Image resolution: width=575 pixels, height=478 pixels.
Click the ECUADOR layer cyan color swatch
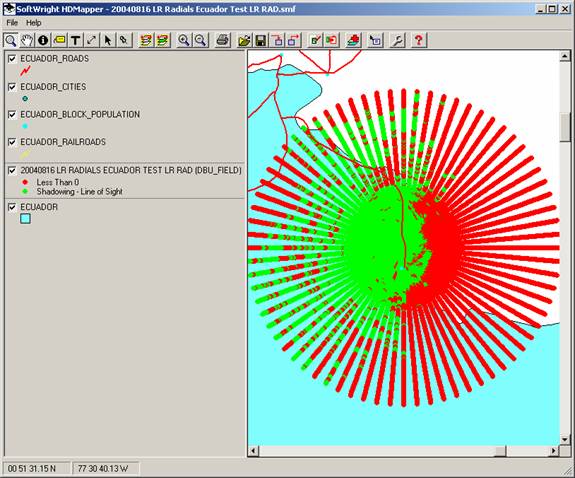point(25,219)
